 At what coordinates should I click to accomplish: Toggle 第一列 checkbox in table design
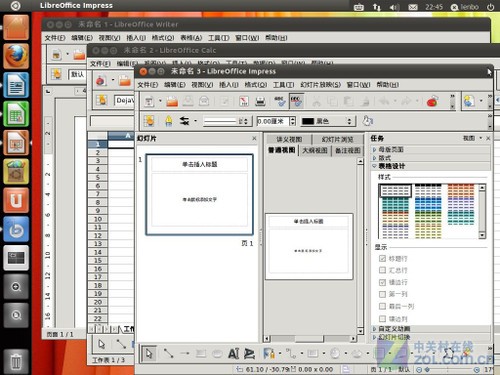pyautogui.click(x=382, y=294)
